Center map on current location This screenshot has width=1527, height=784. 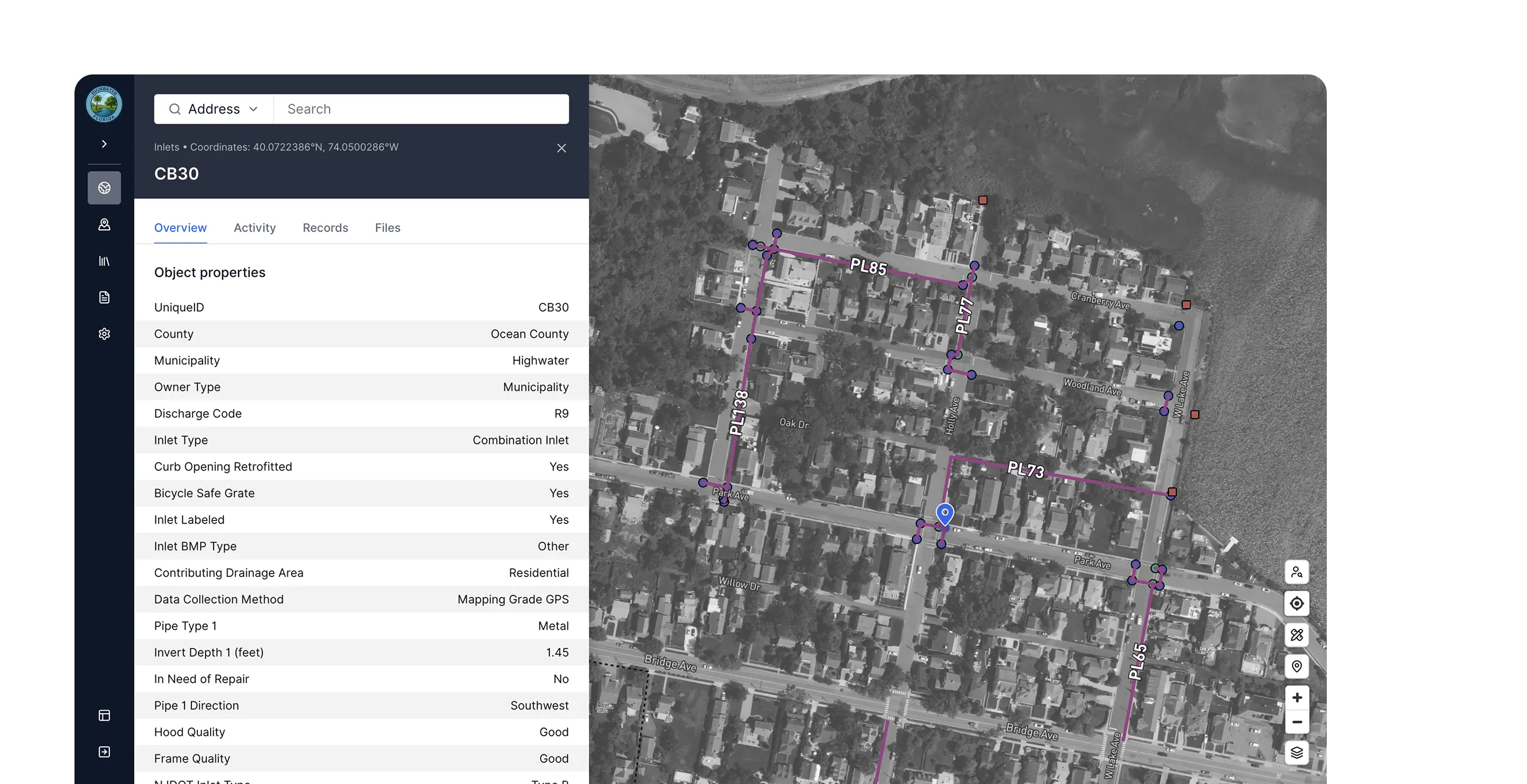1297,604
